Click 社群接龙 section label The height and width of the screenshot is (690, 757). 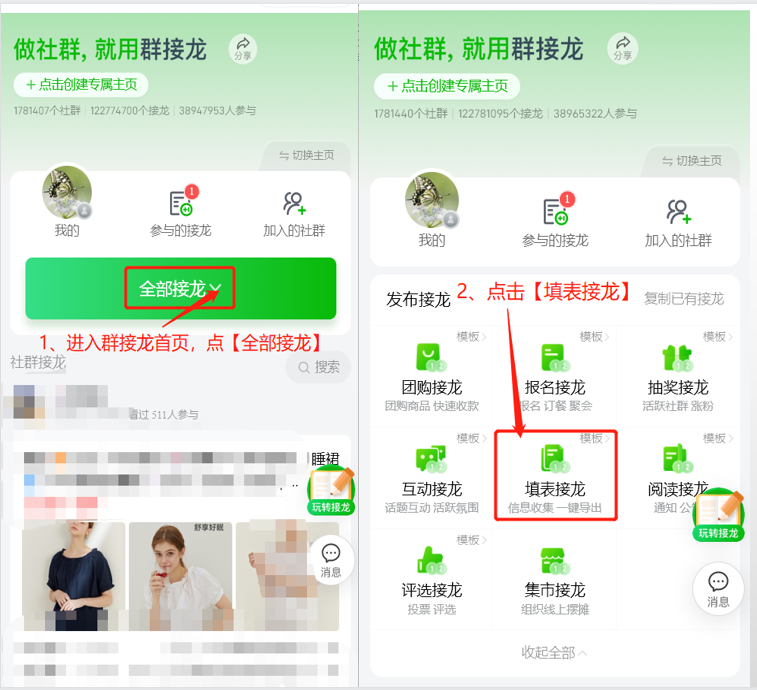tap(38, 362)
